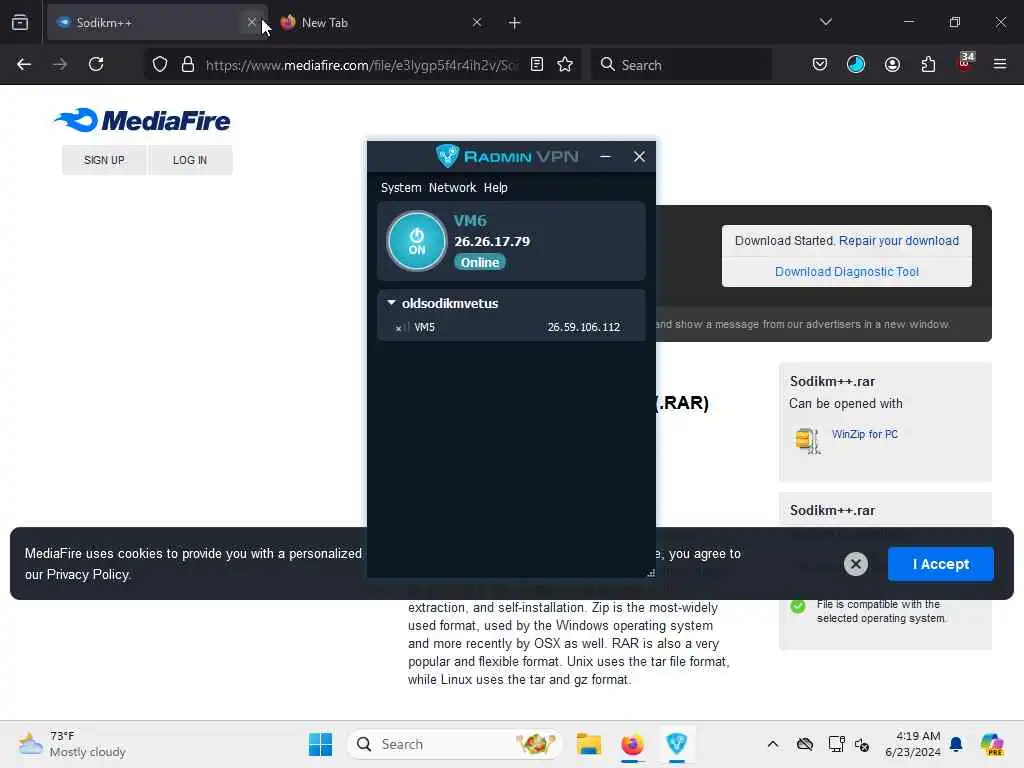Screen dimensions: 1024x768
Task: Click the 26.26.17.79 IP address text
Action: (x=492, y=241)
